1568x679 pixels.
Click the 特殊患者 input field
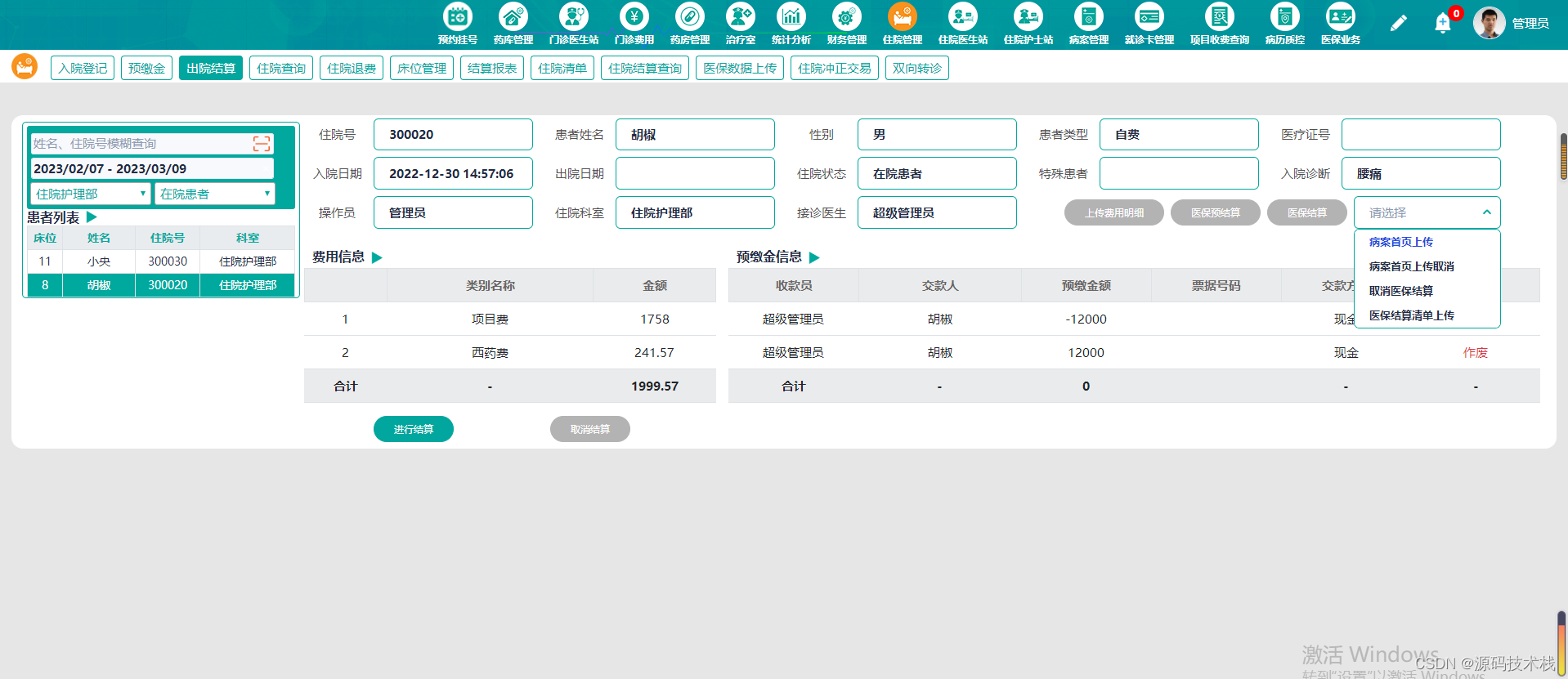pyautogui.click(x=1179, y=173)
